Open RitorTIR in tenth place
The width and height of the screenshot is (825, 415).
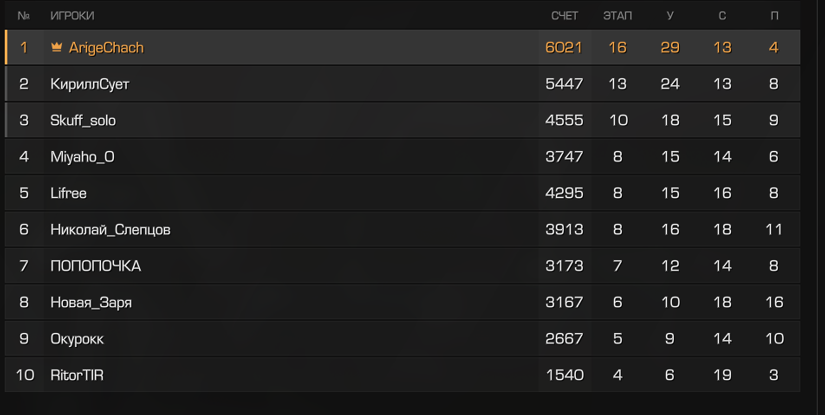point(403,374)
